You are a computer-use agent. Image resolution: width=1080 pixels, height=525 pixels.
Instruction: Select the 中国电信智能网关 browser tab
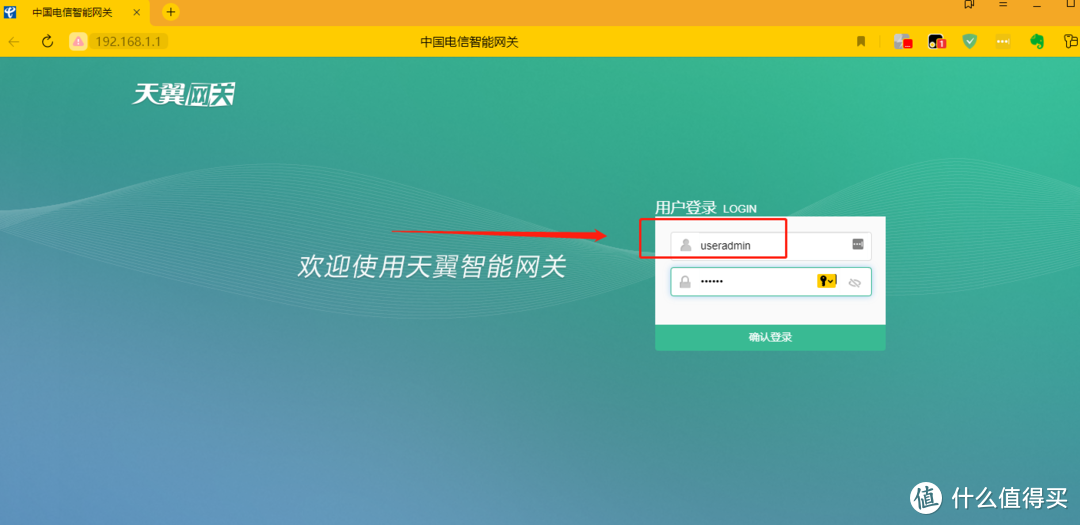click(74, 12)
